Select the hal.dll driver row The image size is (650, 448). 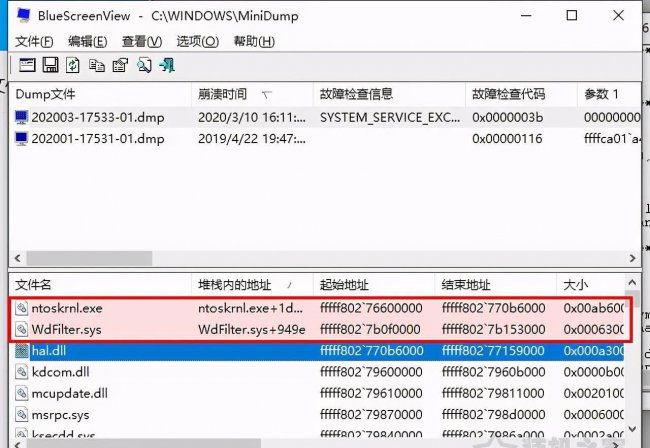(317, 351)
